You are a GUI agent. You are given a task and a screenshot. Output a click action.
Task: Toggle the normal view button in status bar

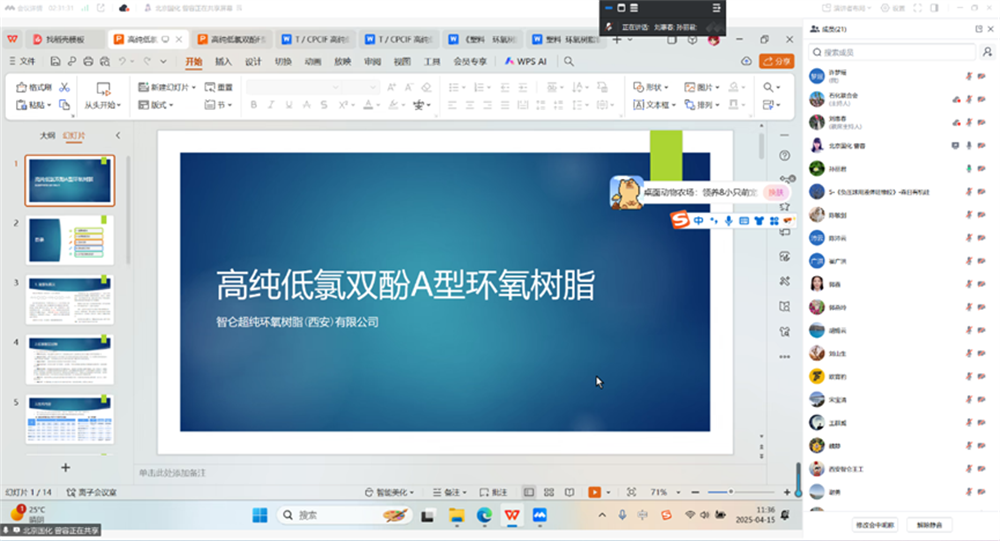(x=528, y=492)
